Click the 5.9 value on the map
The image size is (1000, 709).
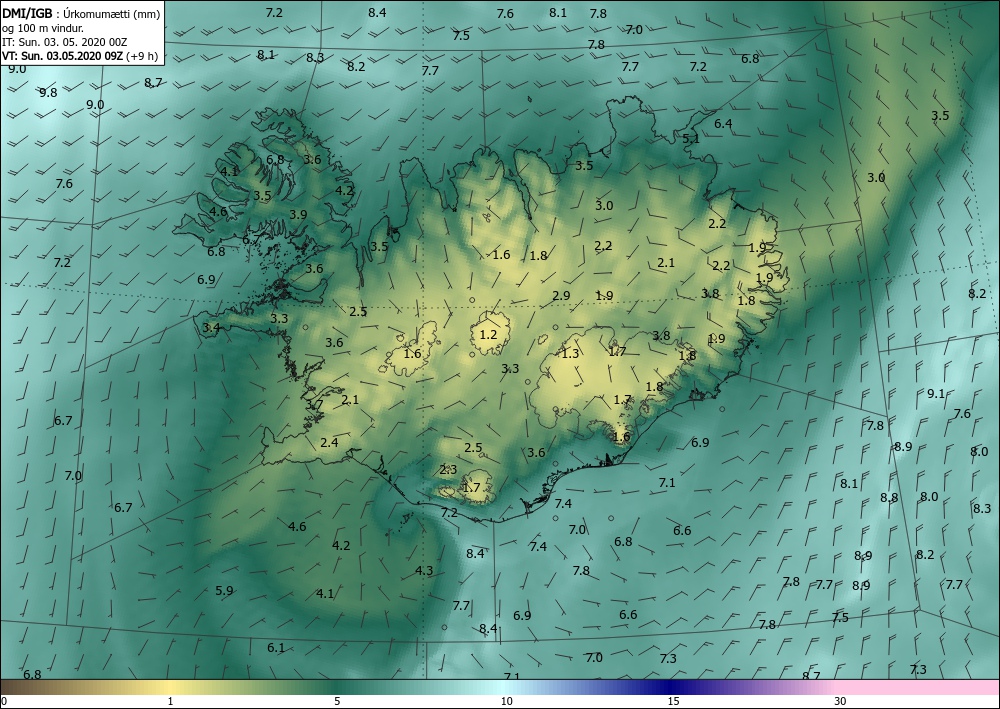pyautogui.click(x=224, y=591)
